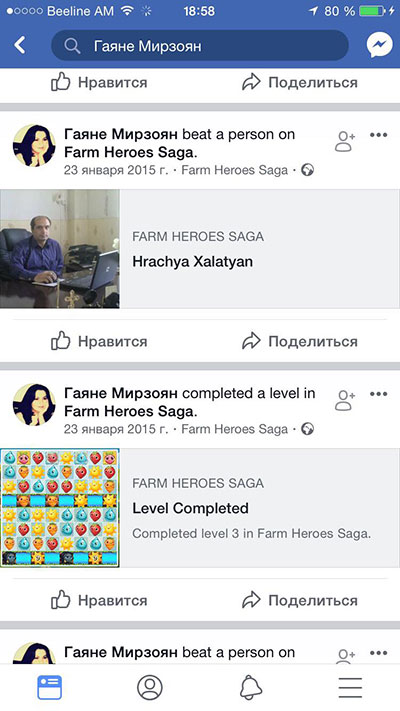
Task: Open three-dots menu on the bottom post
Action: 378,653
